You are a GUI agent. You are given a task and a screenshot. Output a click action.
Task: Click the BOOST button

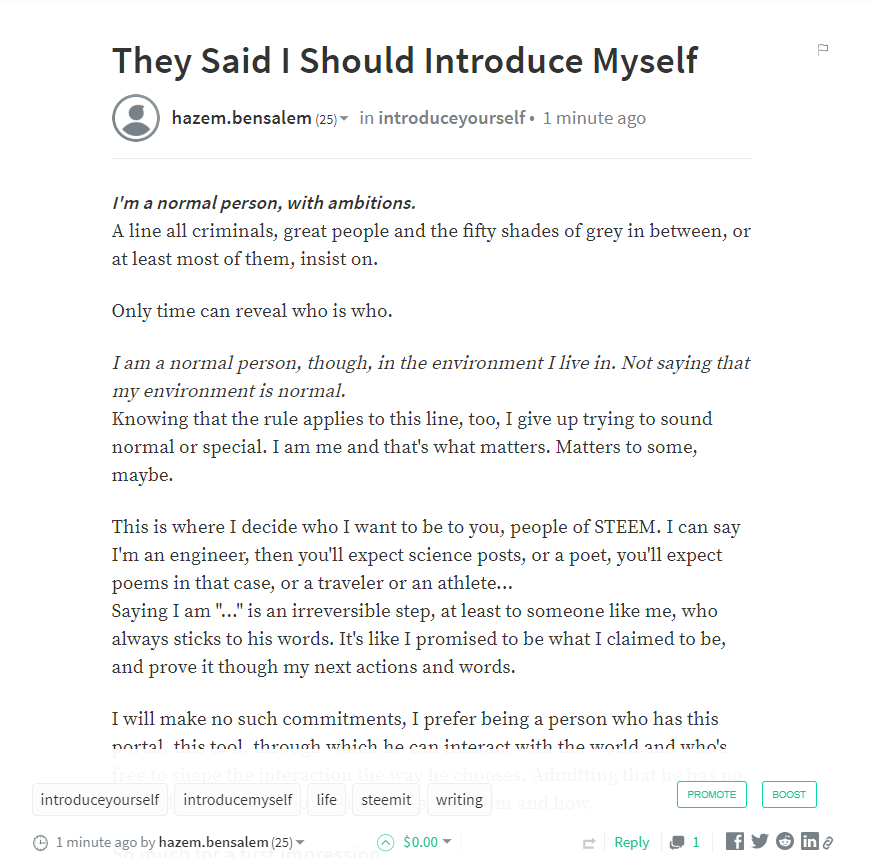click(x=789, y=794)
